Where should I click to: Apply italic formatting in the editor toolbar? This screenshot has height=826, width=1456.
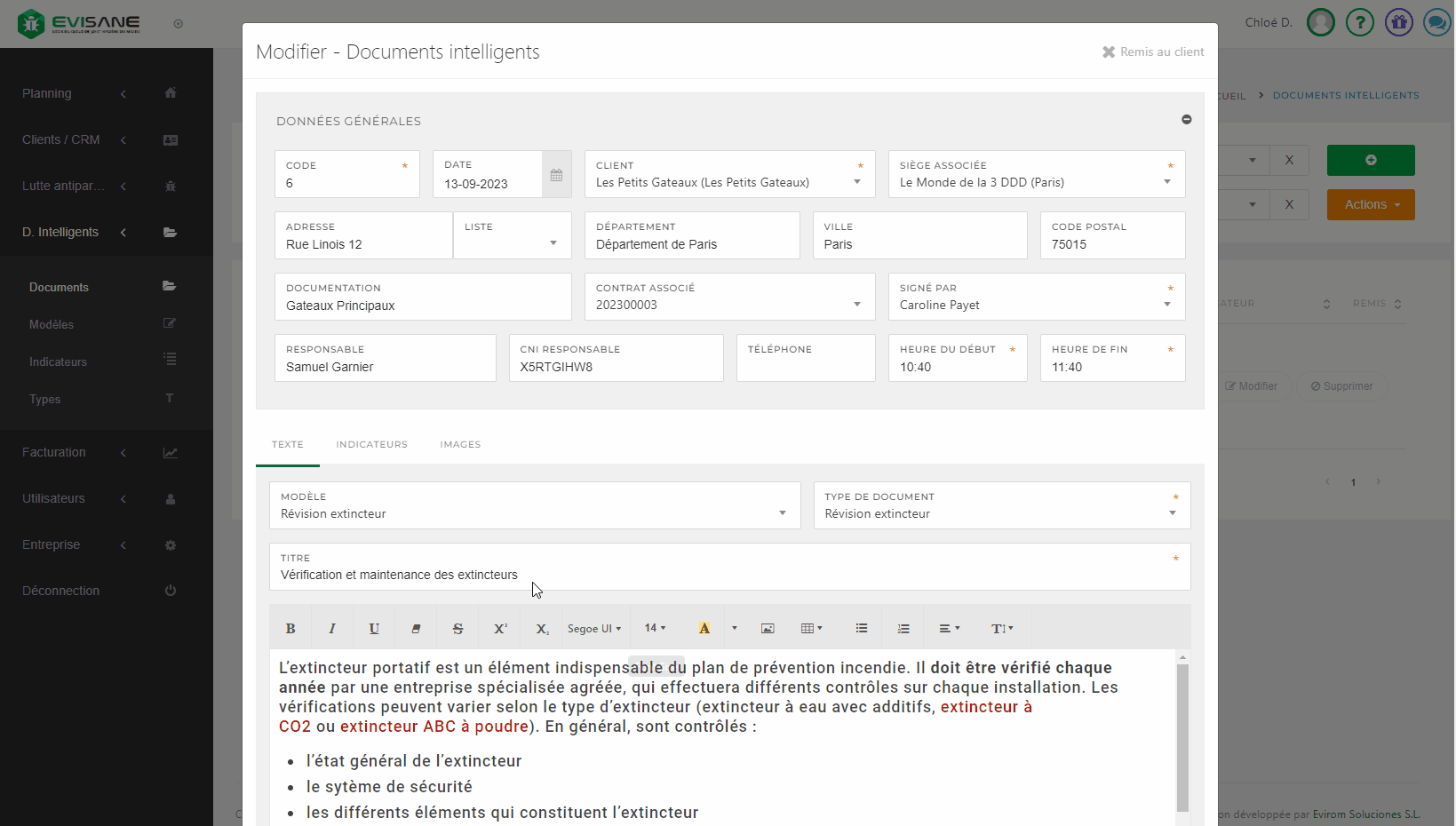click(x=332, y=629)
